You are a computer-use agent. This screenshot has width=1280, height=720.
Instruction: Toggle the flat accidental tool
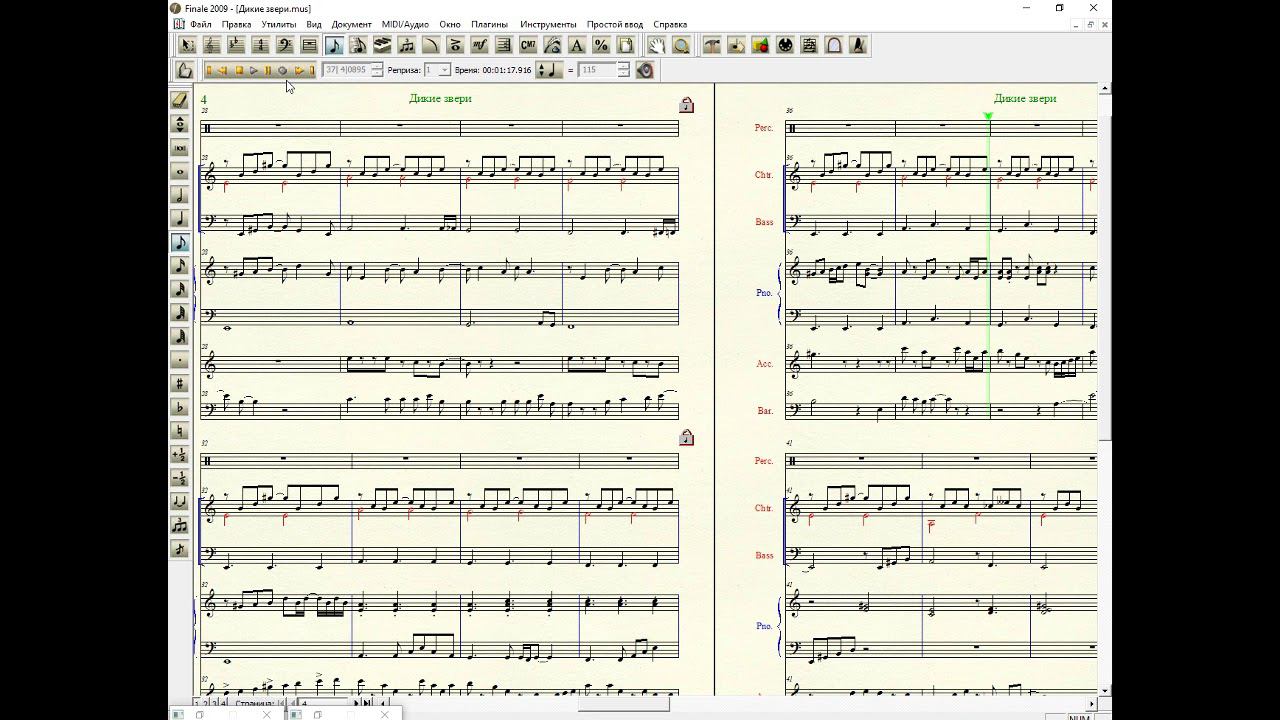click(x=180, y=408)
